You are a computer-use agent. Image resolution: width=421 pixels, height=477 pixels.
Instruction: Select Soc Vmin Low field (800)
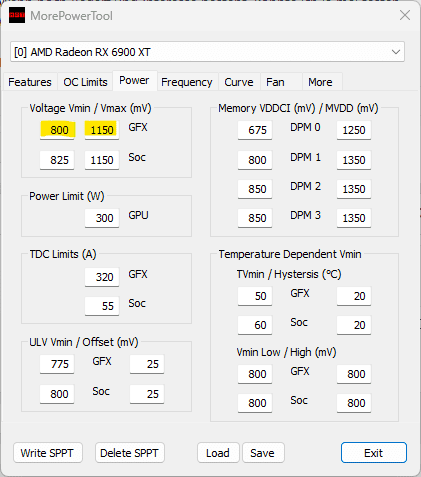(x=255, y=403)
